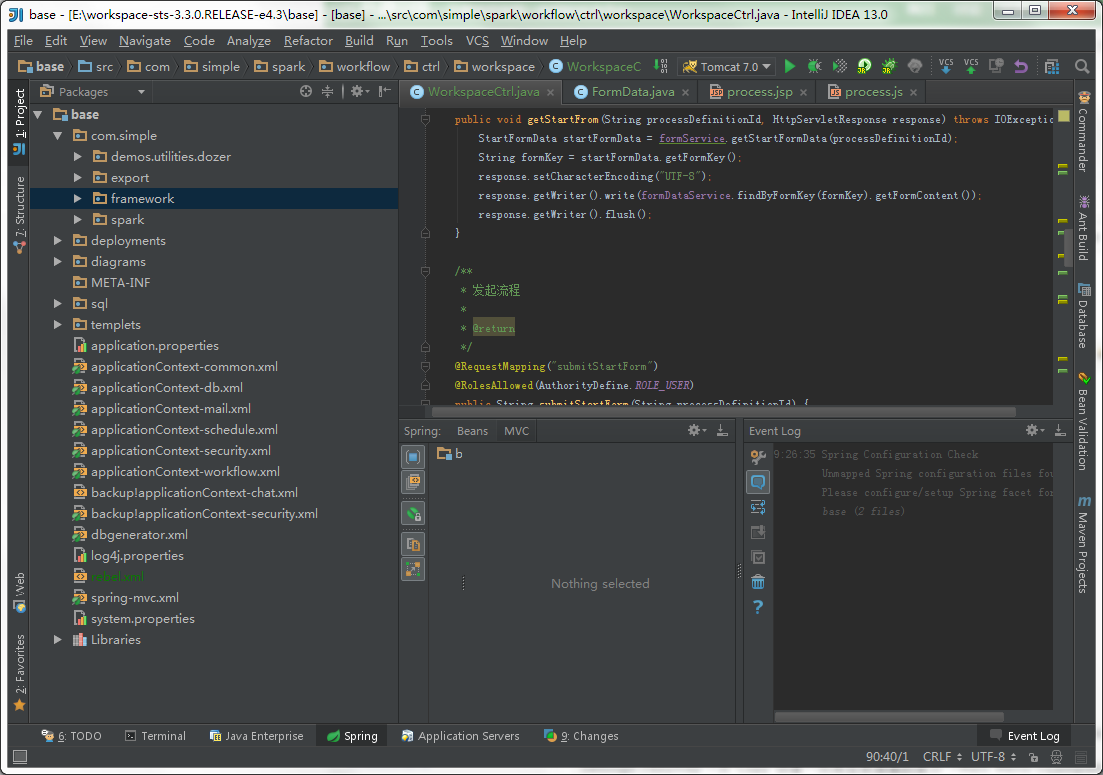Revert changes with the purple undo arrow

[x=1021, y=67]
